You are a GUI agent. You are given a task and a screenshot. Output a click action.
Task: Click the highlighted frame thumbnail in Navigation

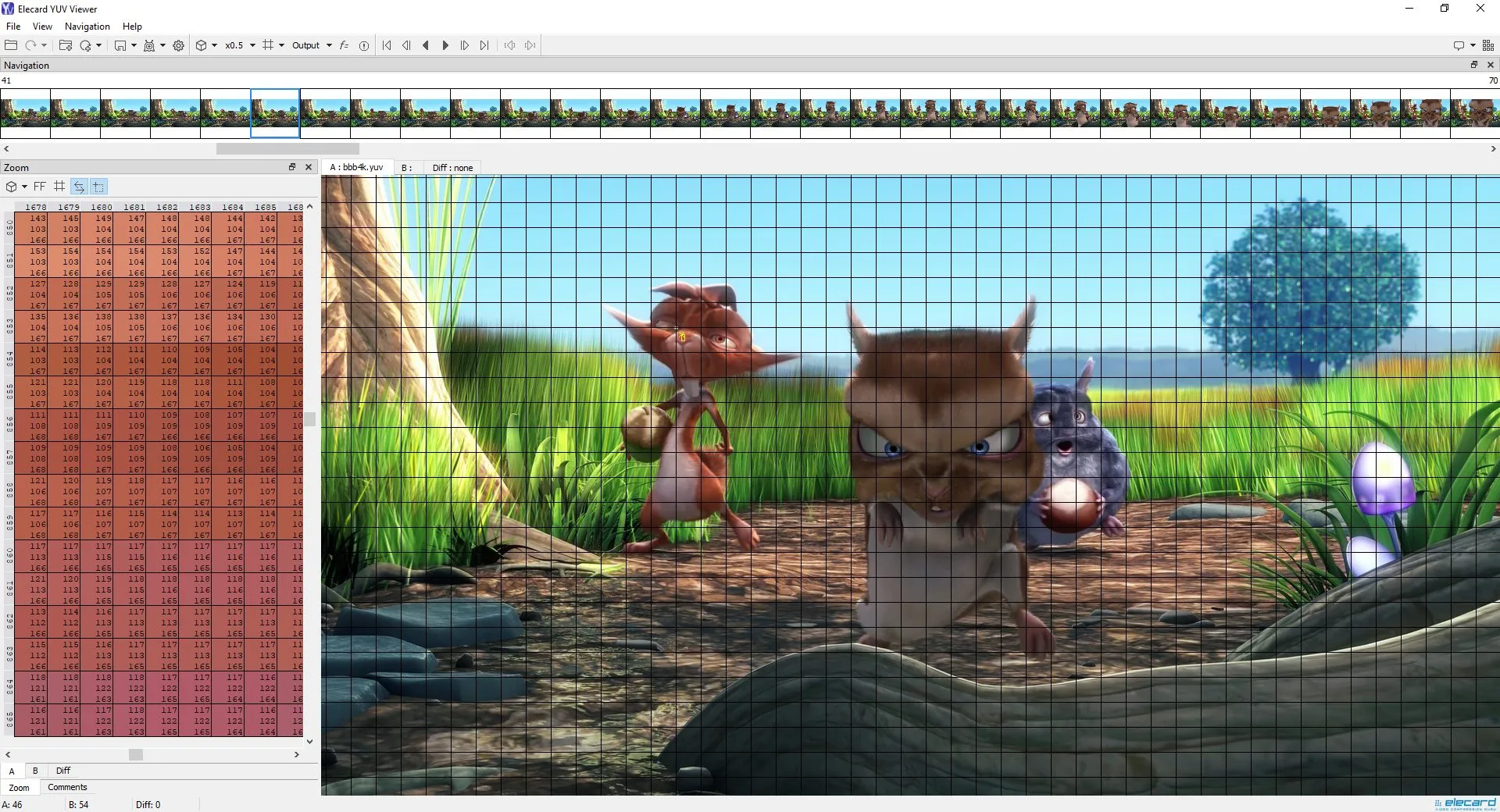click(x=275, y=113)
